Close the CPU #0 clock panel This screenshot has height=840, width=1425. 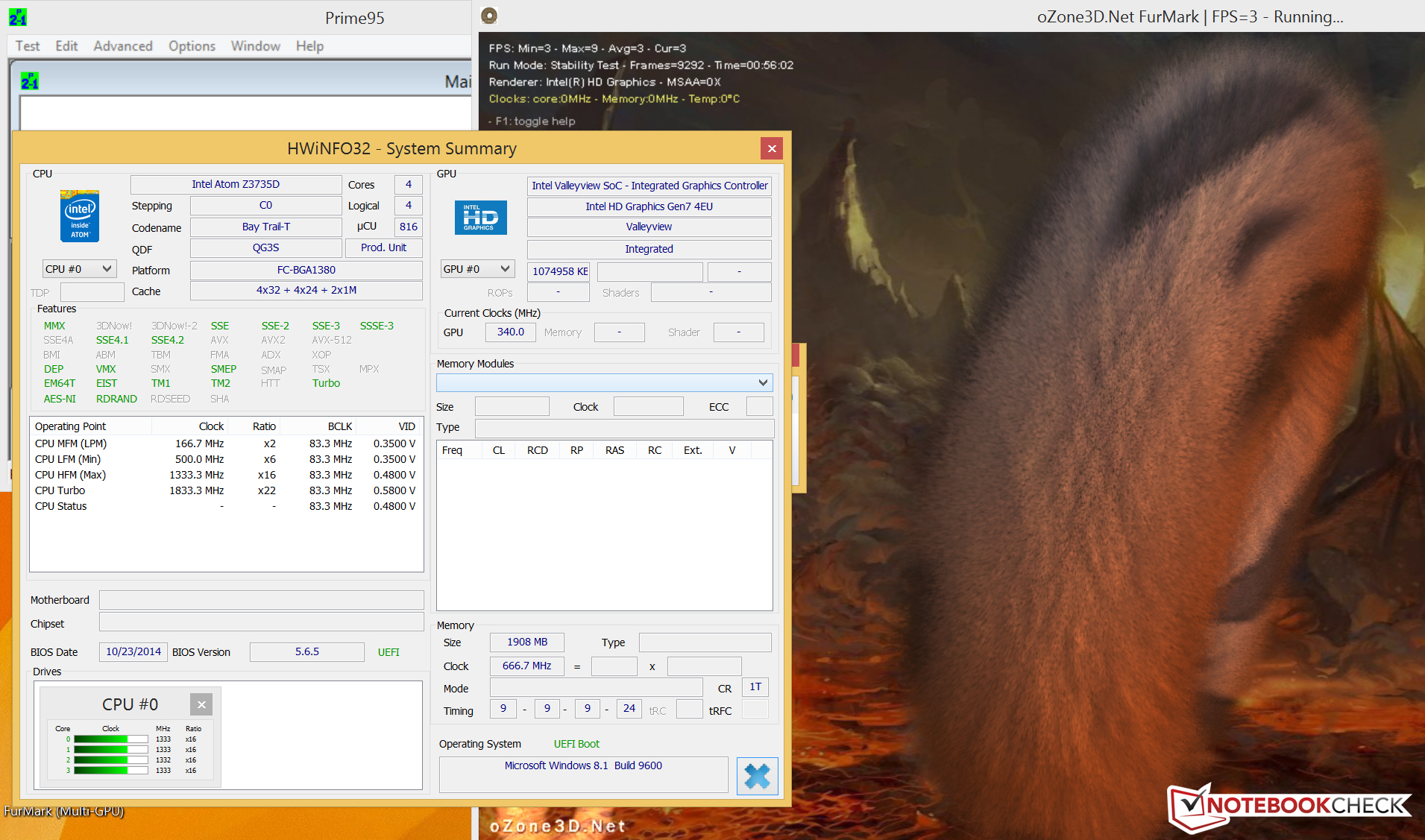coord(201,704)
